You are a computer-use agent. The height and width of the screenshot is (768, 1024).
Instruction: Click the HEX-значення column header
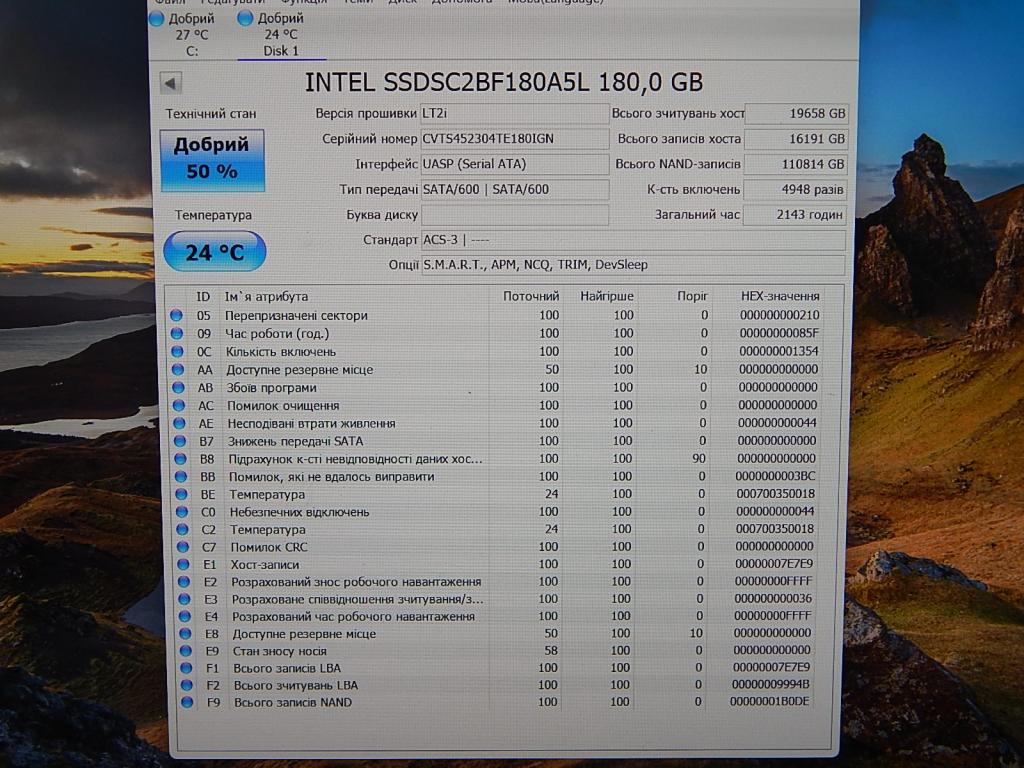click(x=780, y=296)
